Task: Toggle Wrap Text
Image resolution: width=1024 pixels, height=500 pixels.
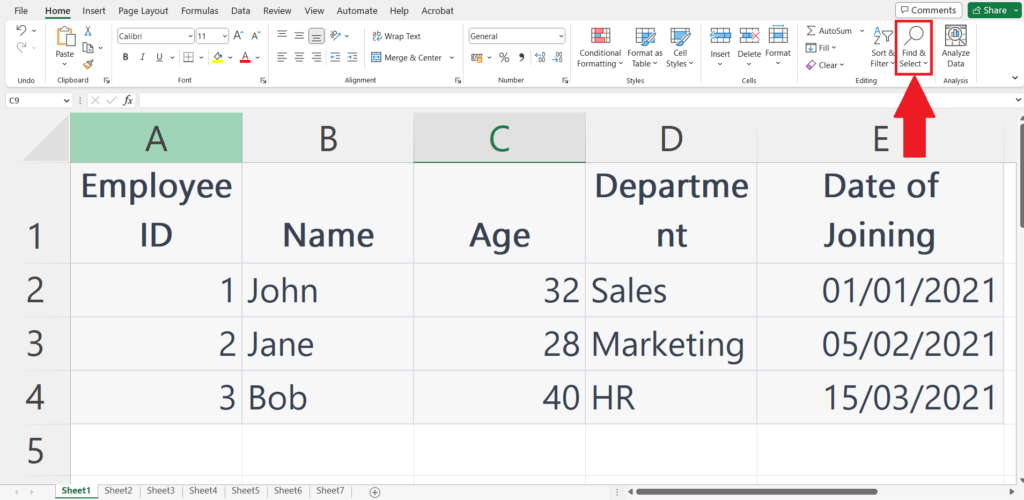Action: click(x=396, y=37)
